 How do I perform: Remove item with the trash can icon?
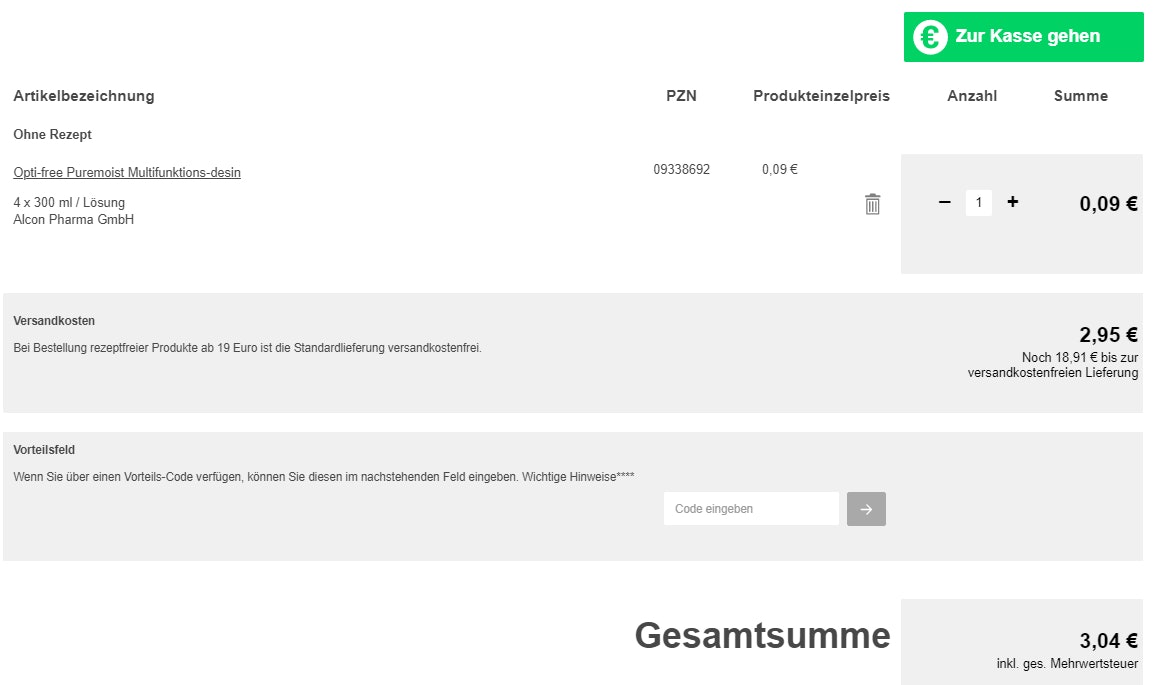(x=872, y=204)
